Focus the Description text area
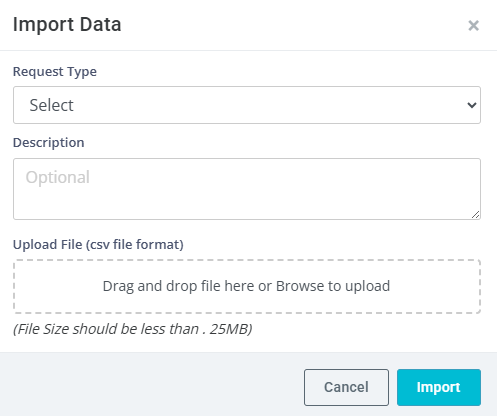The width and height of the screenshot is (497, 416). click(247, 189)
